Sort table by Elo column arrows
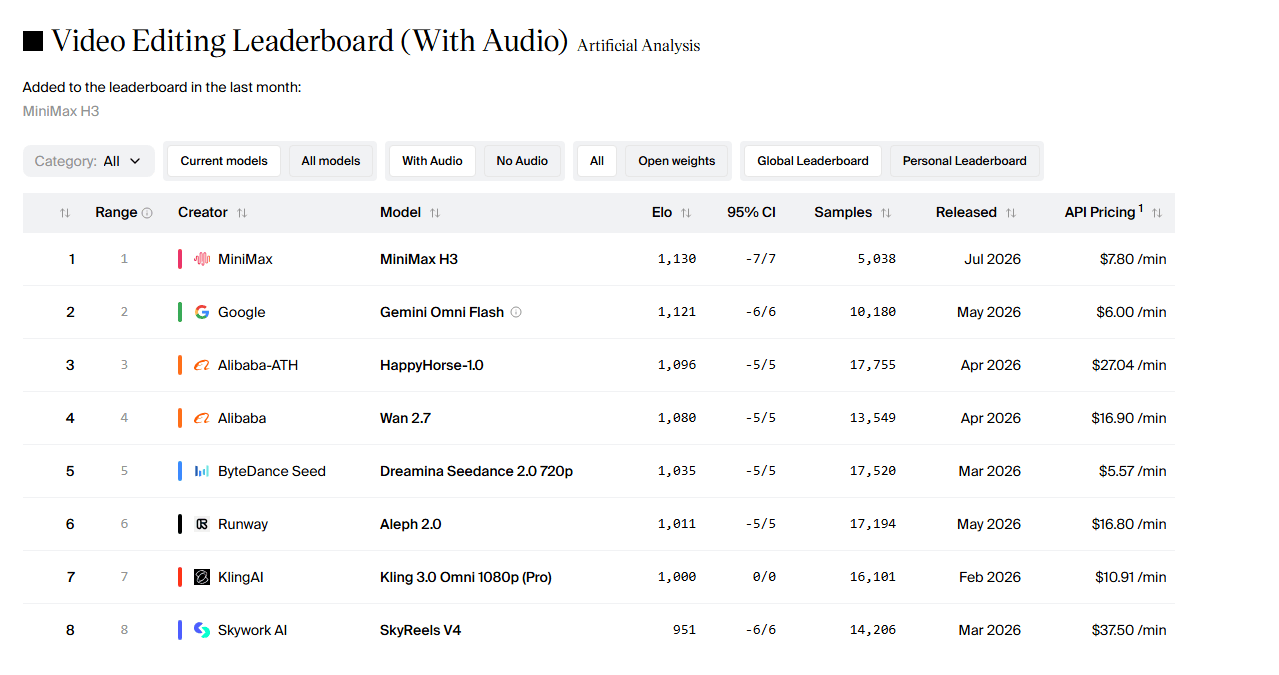 click(686, 213)
